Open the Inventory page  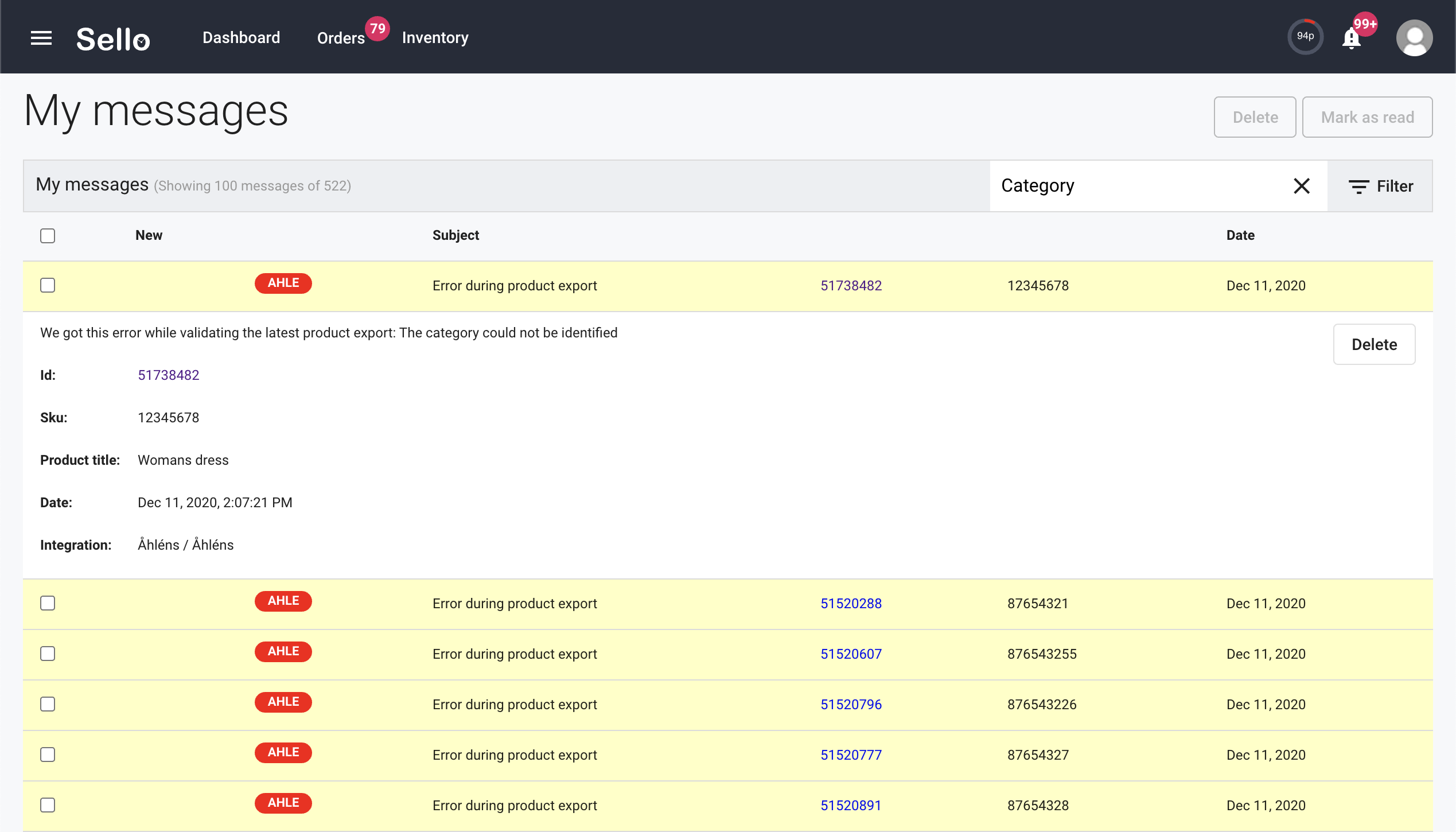[x=435, y=38]
